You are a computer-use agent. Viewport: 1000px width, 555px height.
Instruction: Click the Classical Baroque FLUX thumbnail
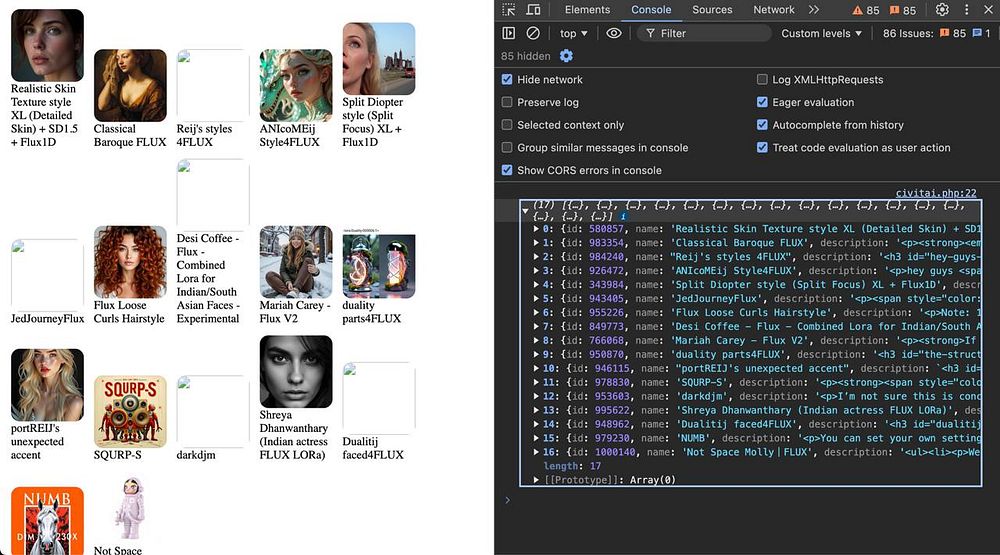(x=130, y=85)
